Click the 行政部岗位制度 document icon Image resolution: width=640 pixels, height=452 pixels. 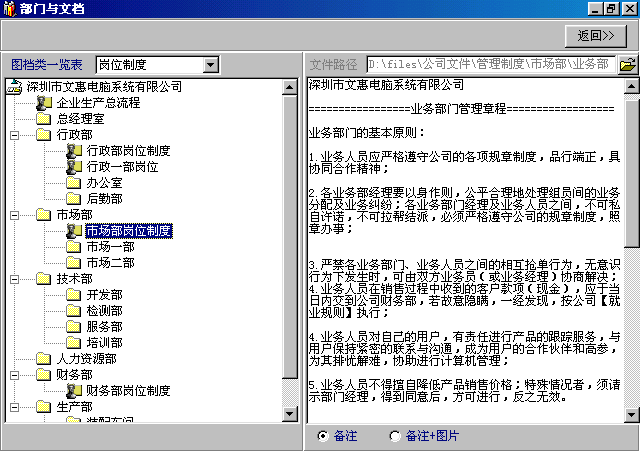pyautogui.click(x=74, y=151)
